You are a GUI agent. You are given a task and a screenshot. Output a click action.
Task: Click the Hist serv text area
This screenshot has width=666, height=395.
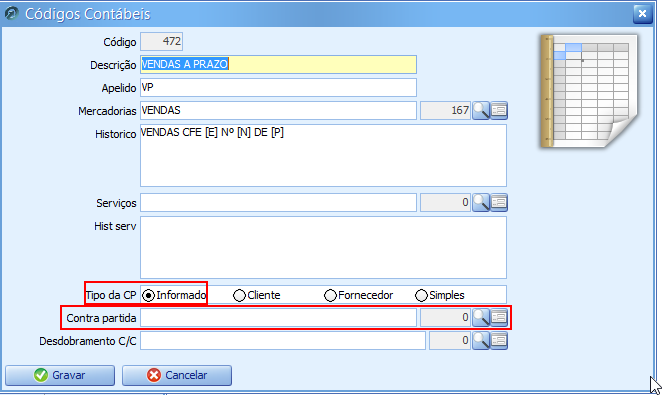pos(323,248)
